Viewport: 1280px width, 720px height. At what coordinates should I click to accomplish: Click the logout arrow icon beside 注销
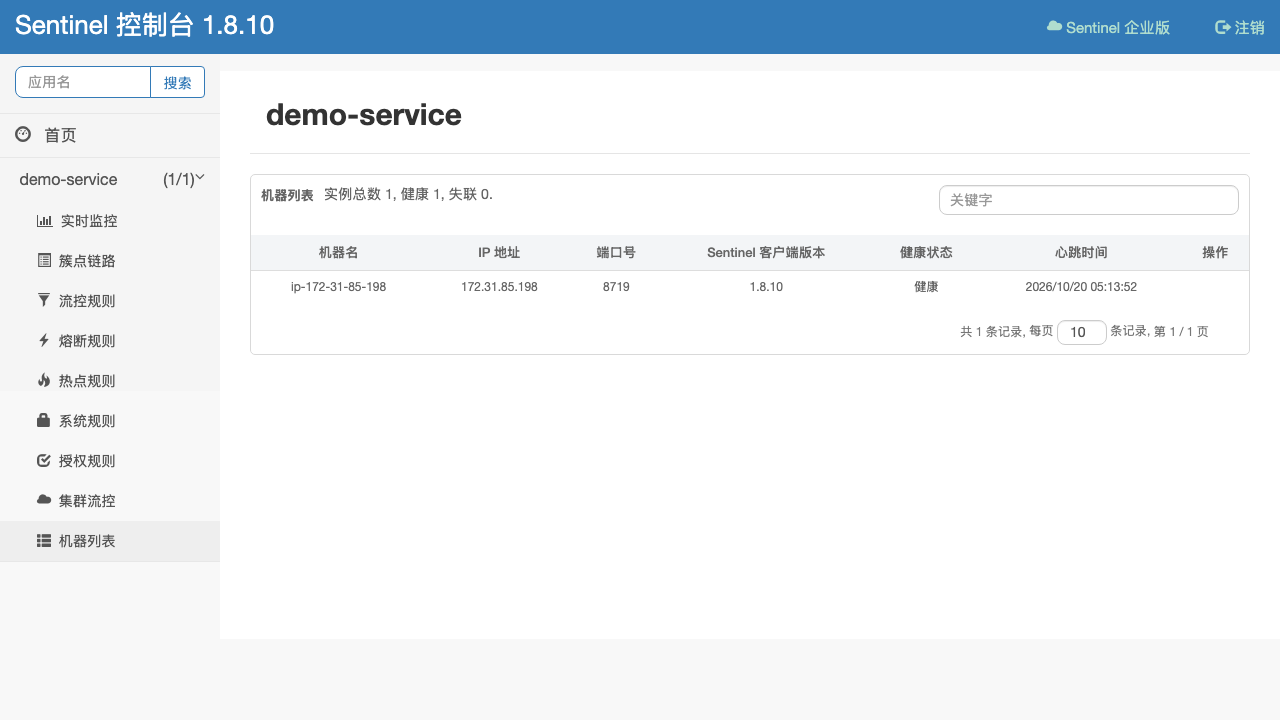(x=1222, y=27)
